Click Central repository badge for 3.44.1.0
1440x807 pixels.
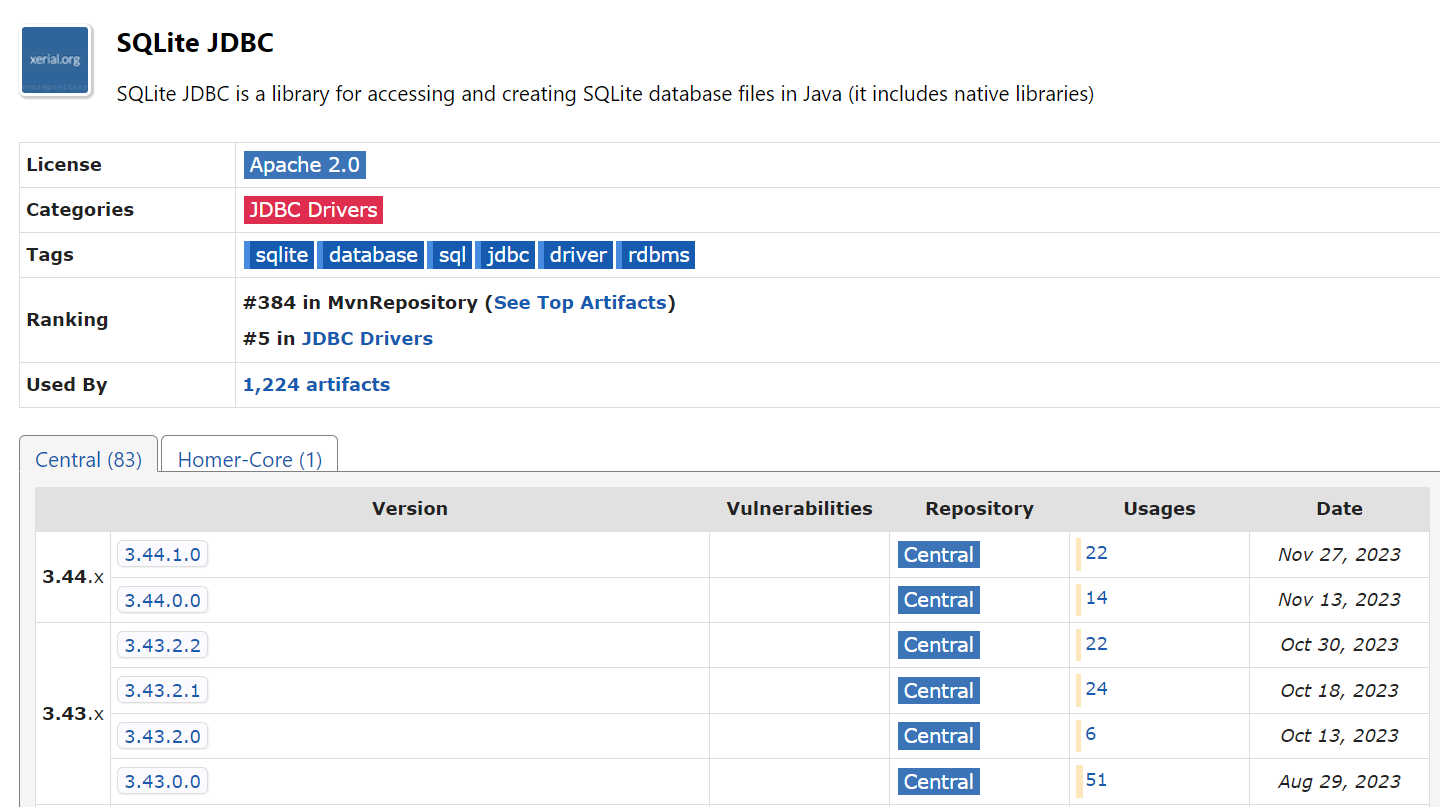point(939,555)
